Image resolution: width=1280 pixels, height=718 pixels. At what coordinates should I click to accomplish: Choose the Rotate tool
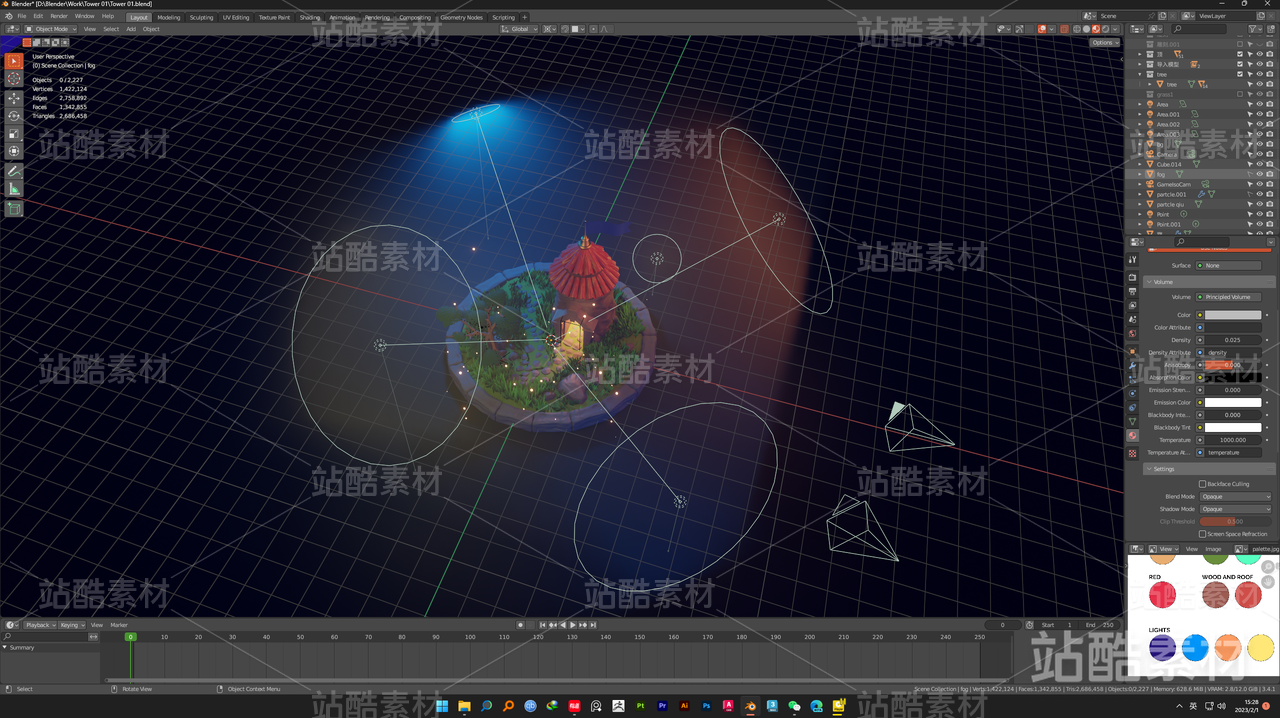click(x=14, y=116)
